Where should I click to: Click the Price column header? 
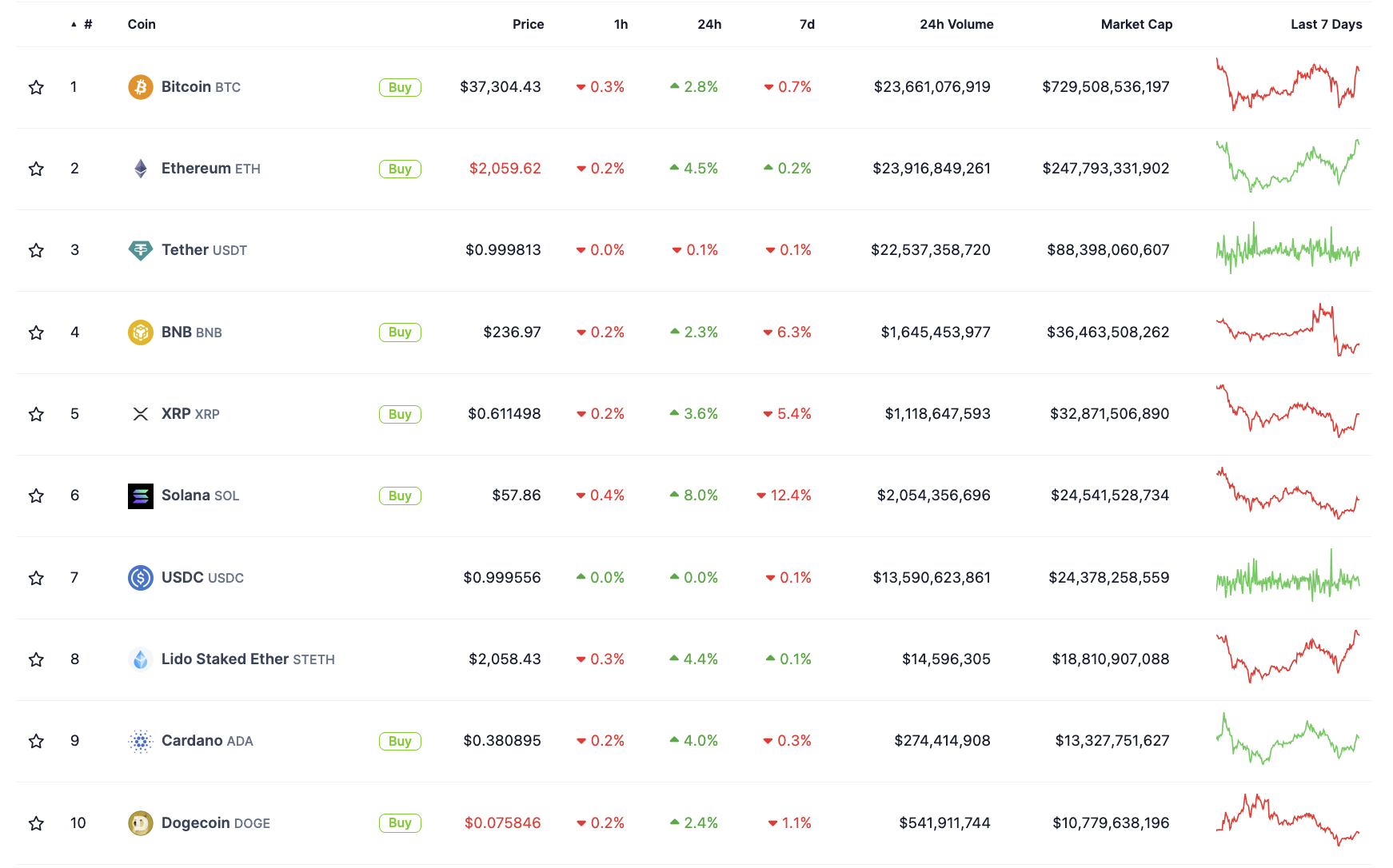pyautogui.click(x=528, y=24)
